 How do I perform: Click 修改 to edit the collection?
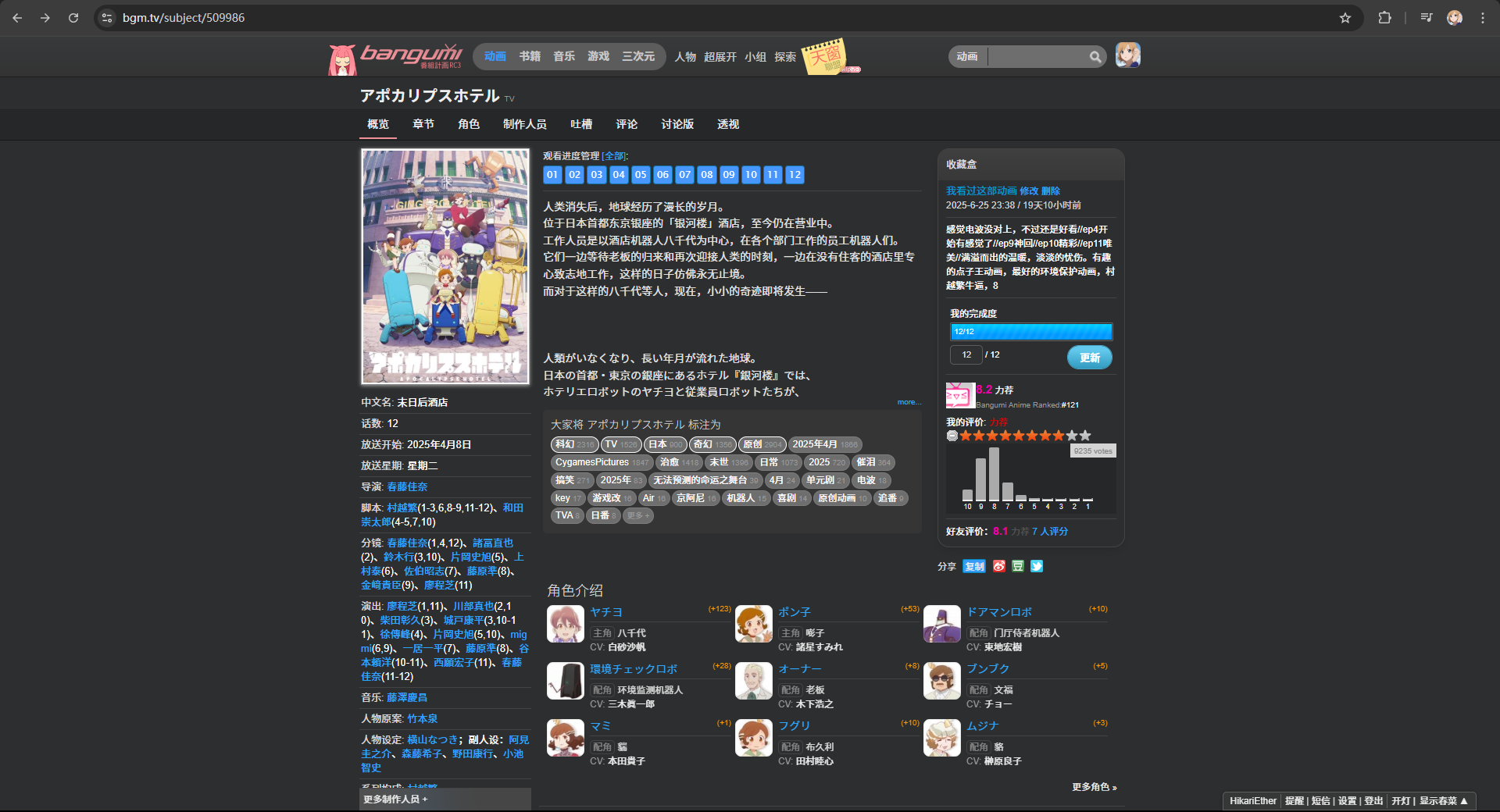point(1029,191)
